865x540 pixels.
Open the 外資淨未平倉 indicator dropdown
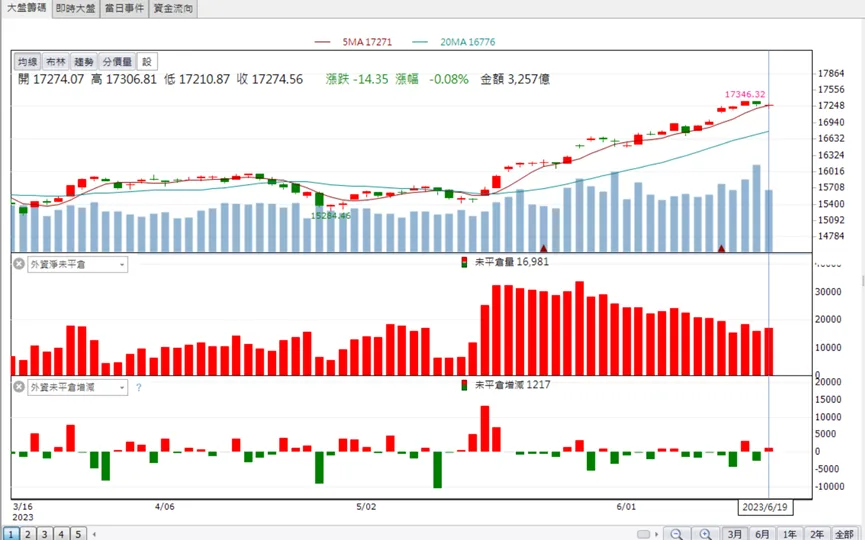(x=78, y=264)
